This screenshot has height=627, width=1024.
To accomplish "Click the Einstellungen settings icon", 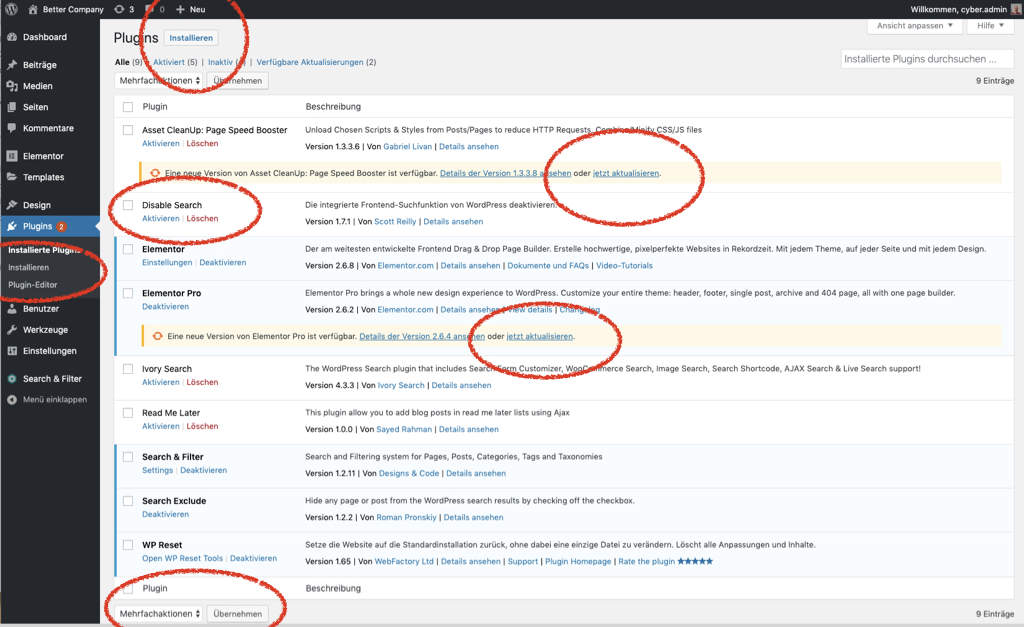I will 12,351.
